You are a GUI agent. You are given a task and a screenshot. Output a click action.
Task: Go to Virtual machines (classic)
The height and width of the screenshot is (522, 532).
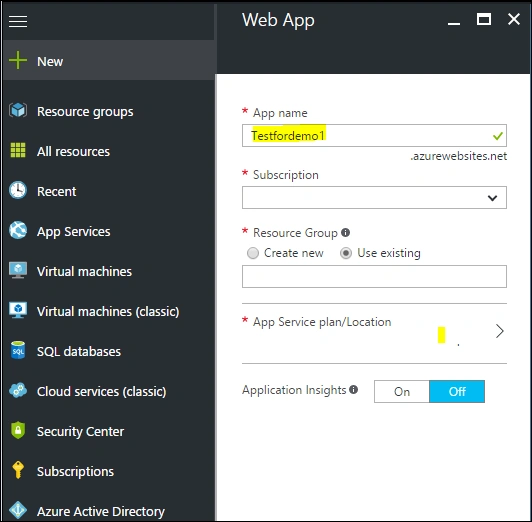coord(108,311)
